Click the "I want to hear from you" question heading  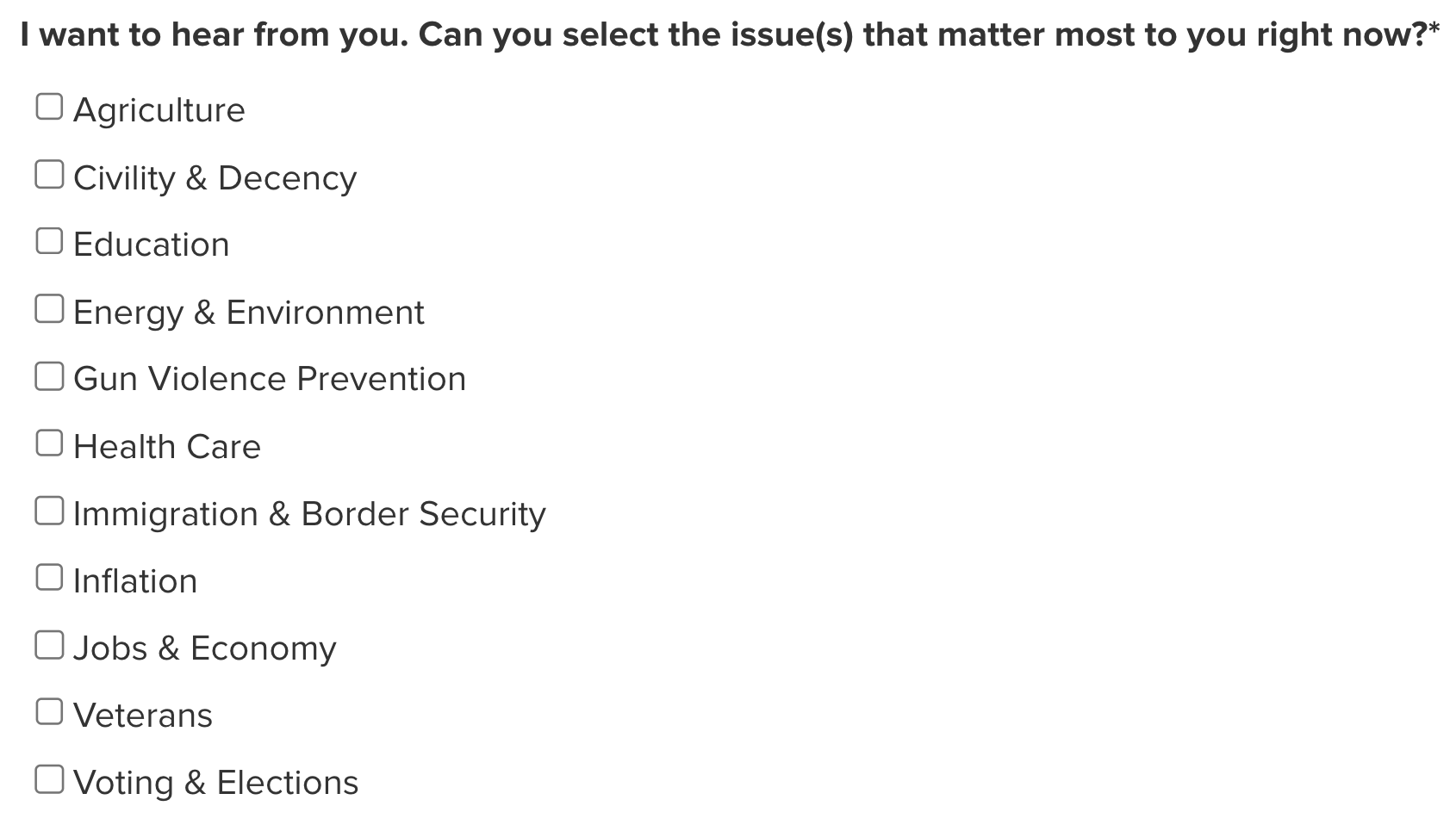[x=729, y=35]
